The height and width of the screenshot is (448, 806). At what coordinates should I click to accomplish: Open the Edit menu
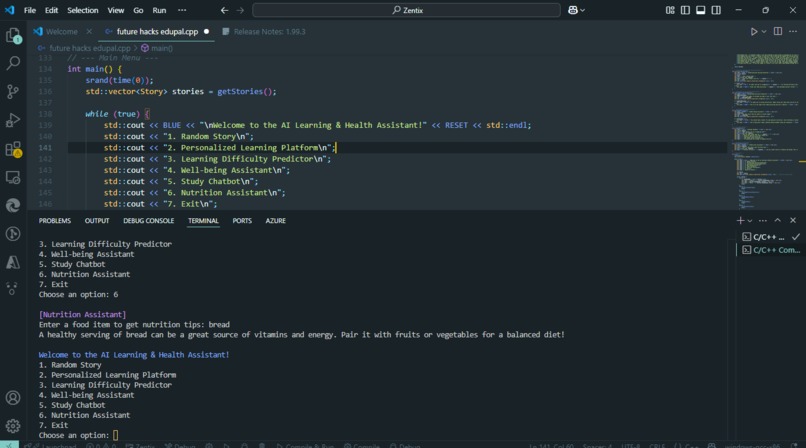[x=51, y=10]
